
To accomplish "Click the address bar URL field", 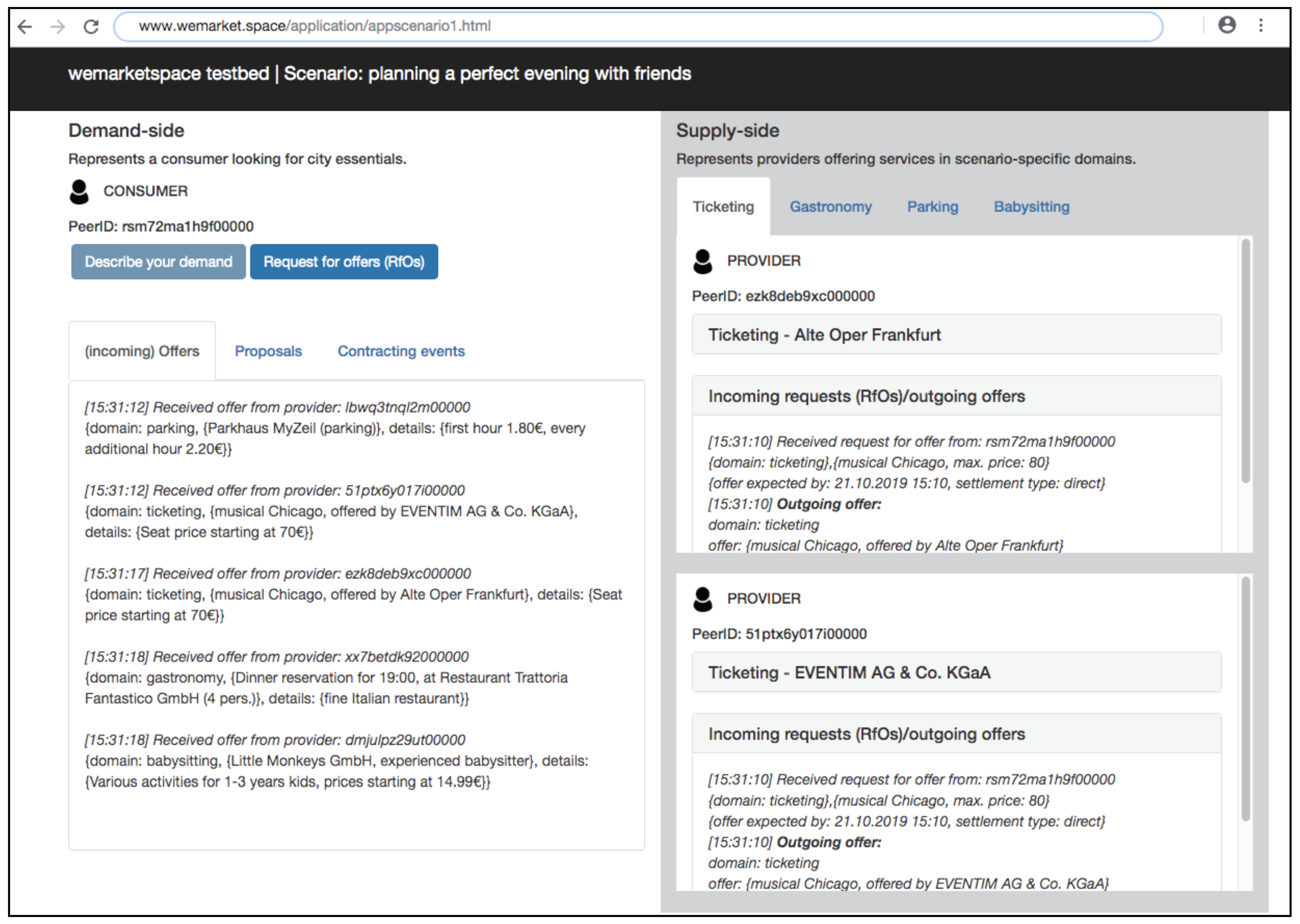I will [637, 26].
